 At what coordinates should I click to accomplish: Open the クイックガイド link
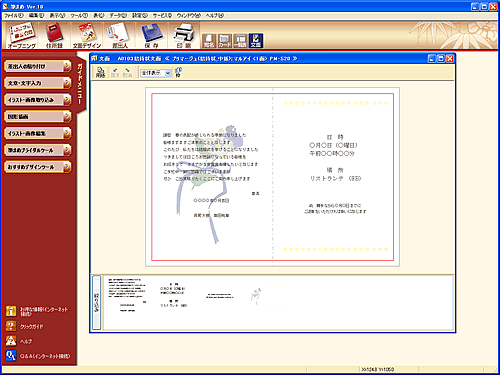point(24,326)
